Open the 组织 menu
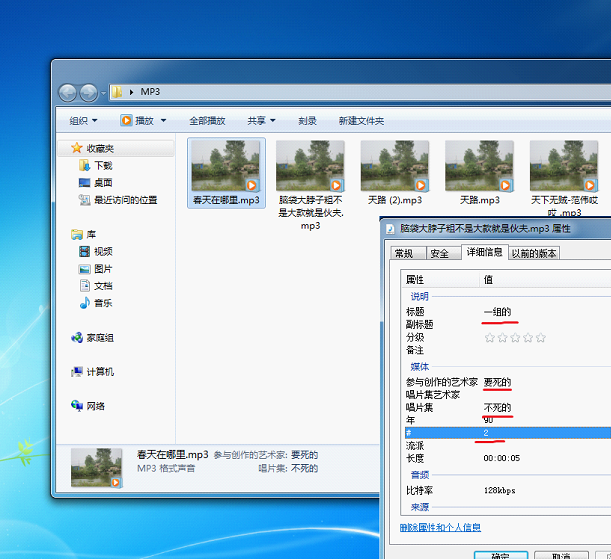The width and height of the screenshot is (611, 560). coord(83,121)
